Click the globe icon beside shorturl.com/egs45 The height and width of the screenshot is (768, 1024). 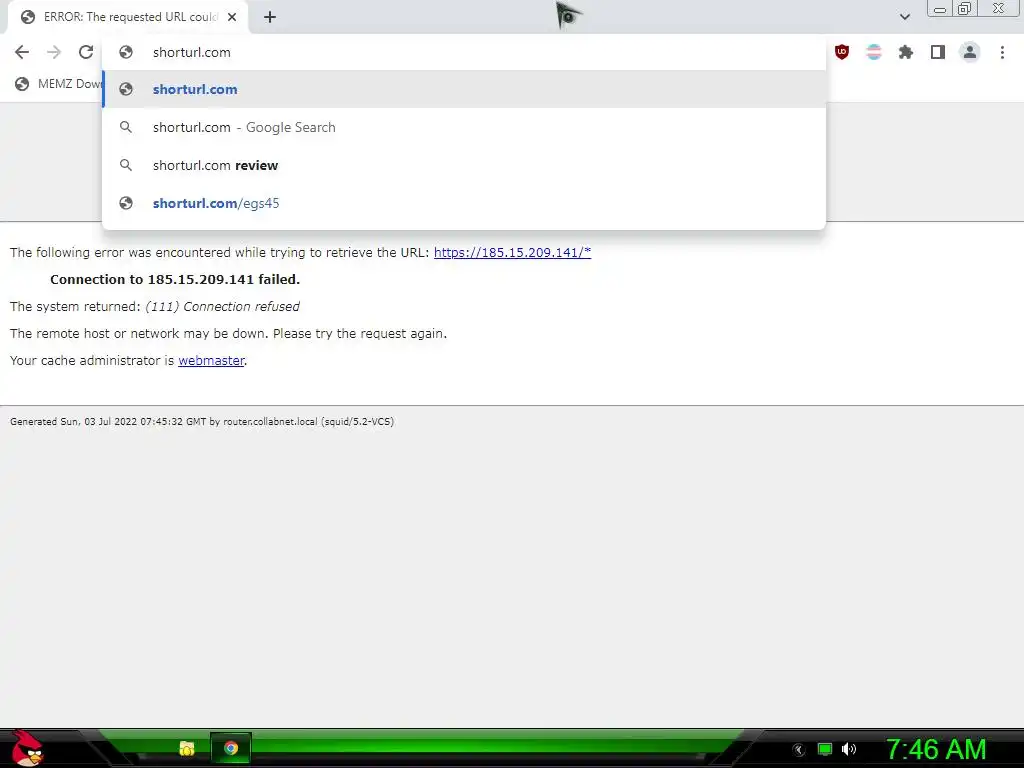click(x=126, y=203)
